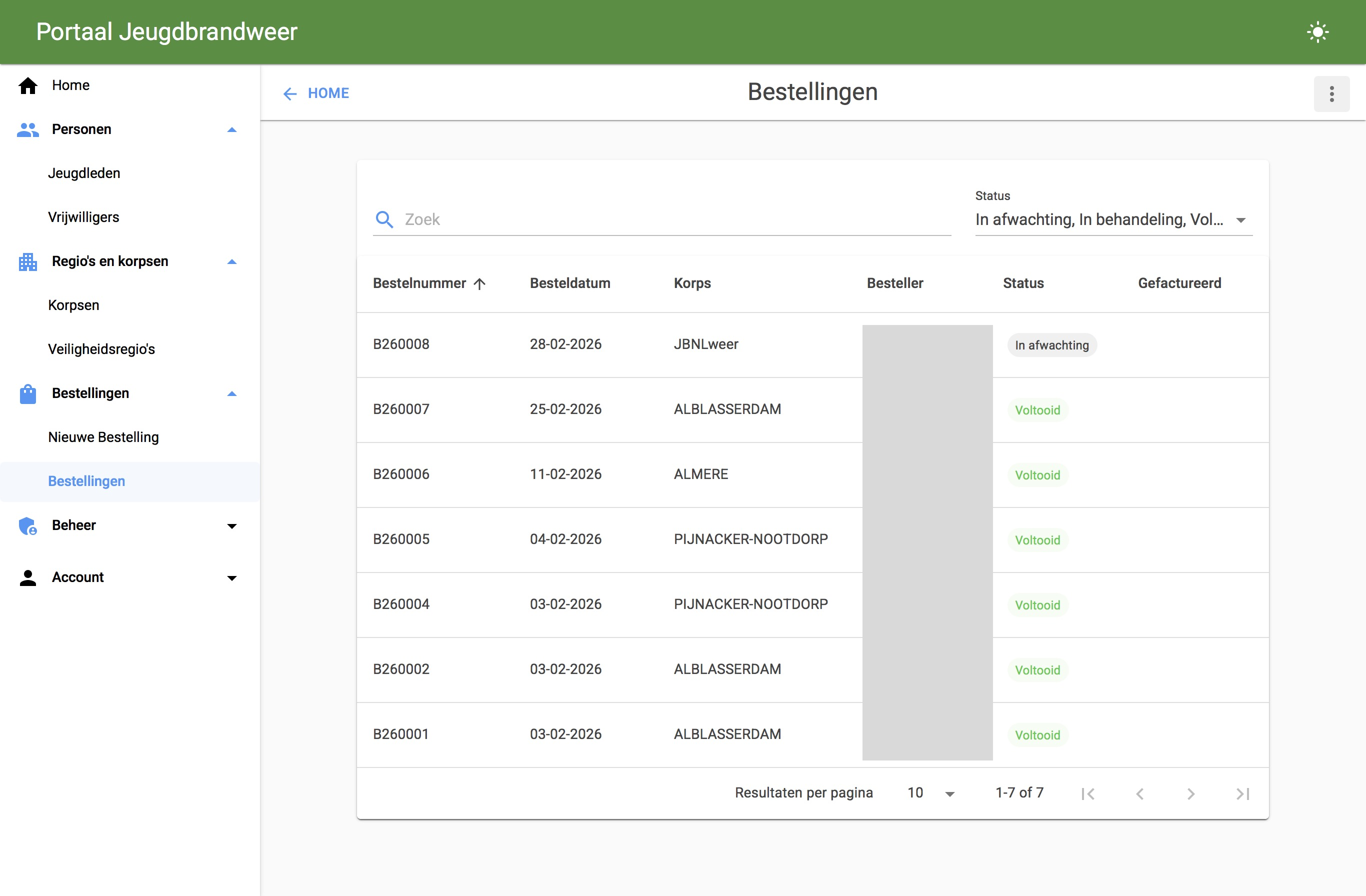Sort by Gefactureerd column header
This screenshot has width=1366, height=896.
click(1179, 283)
